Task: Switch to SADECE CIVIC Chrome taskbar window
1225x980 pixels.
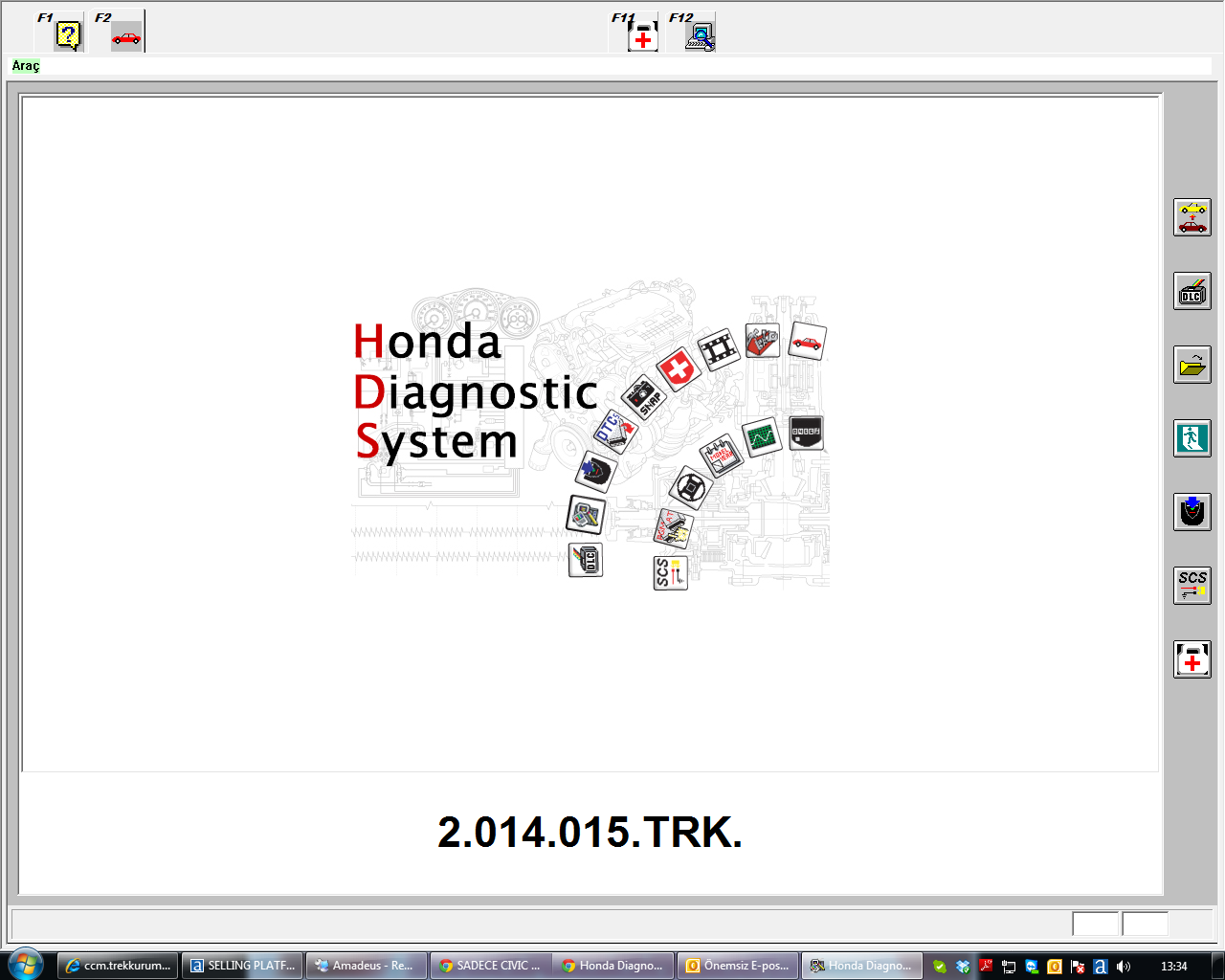Action: click(490, 966)
